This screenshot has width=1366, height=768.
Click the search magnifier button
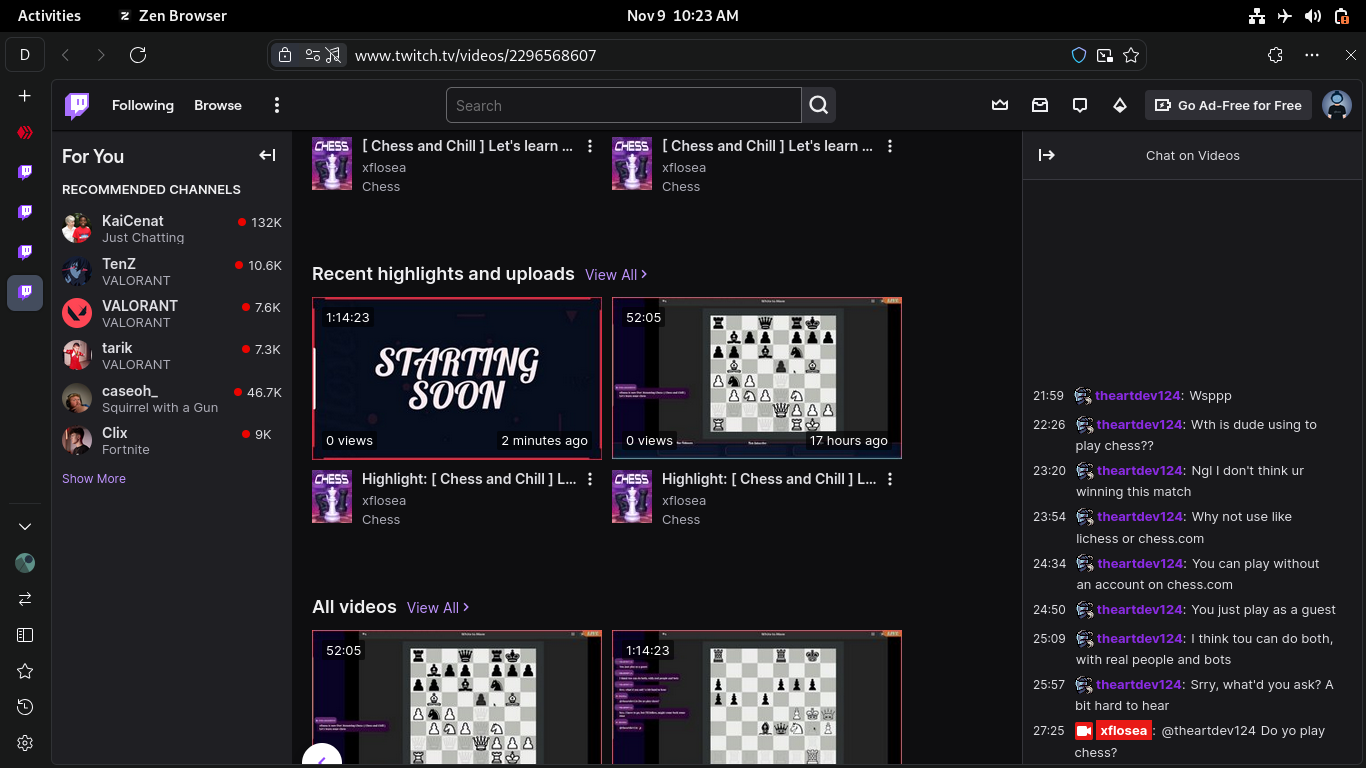click(x=818, y=105)
